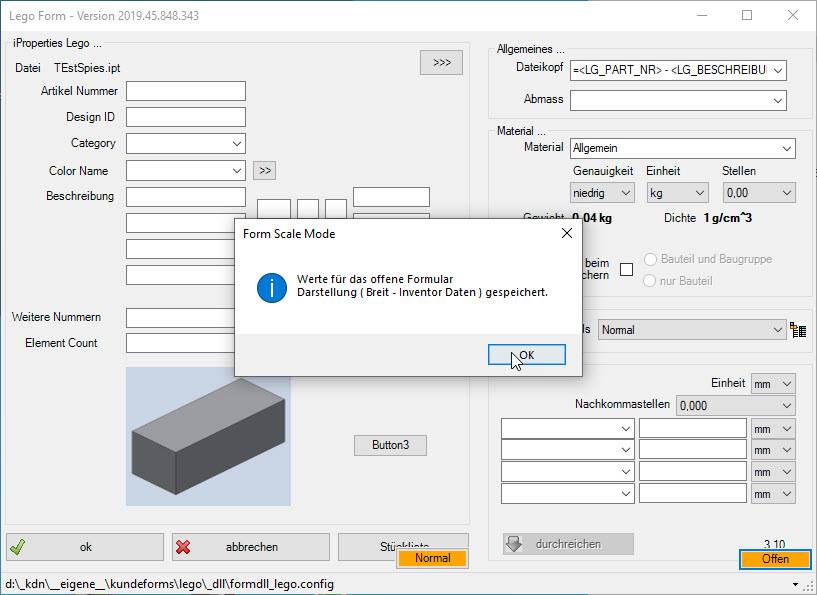Click the abbrechen button

pos(250,547)
